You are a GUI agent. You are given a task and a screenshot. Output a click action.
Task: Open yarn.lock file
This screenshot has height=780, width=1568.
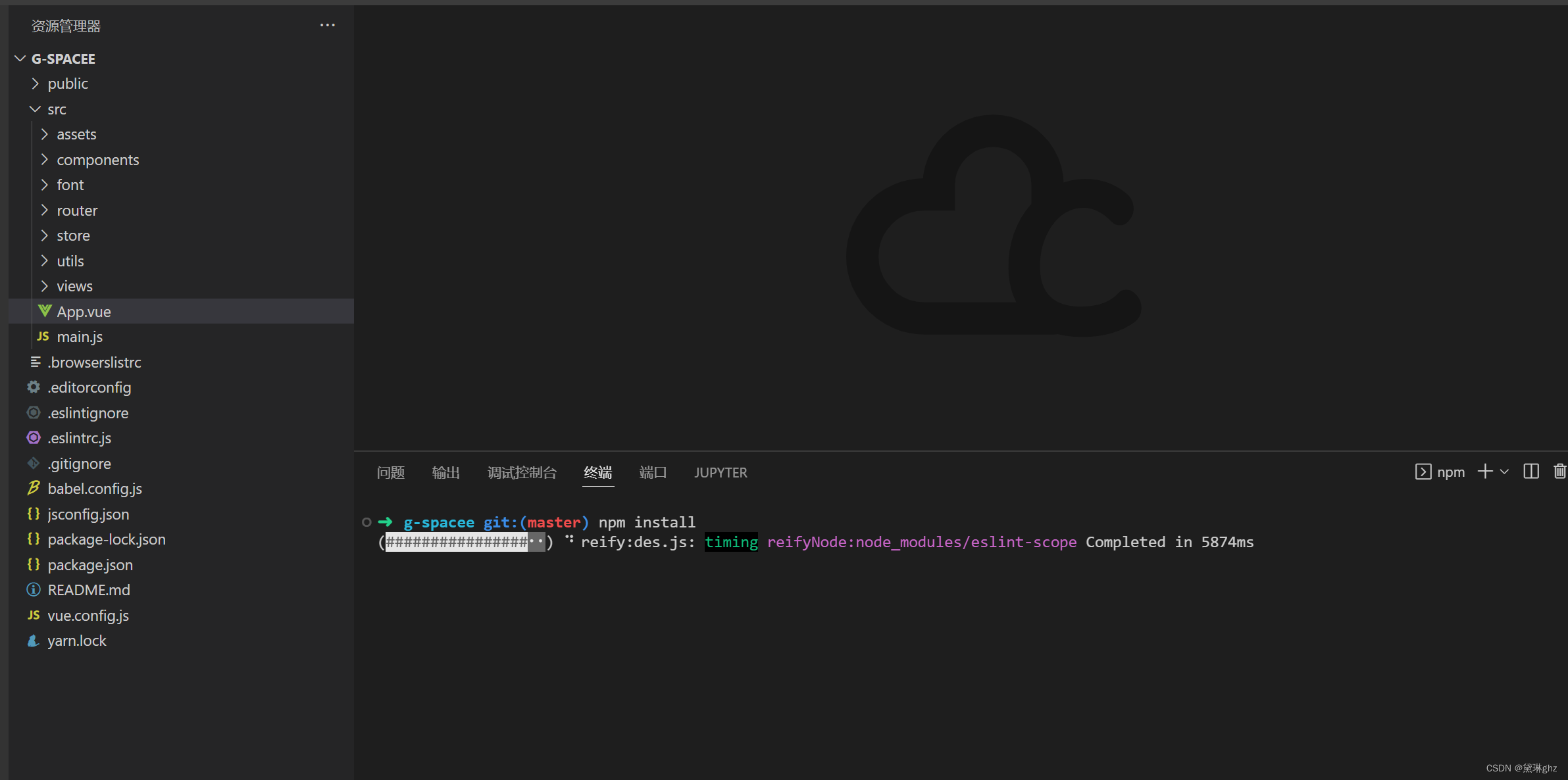(181, 641)
